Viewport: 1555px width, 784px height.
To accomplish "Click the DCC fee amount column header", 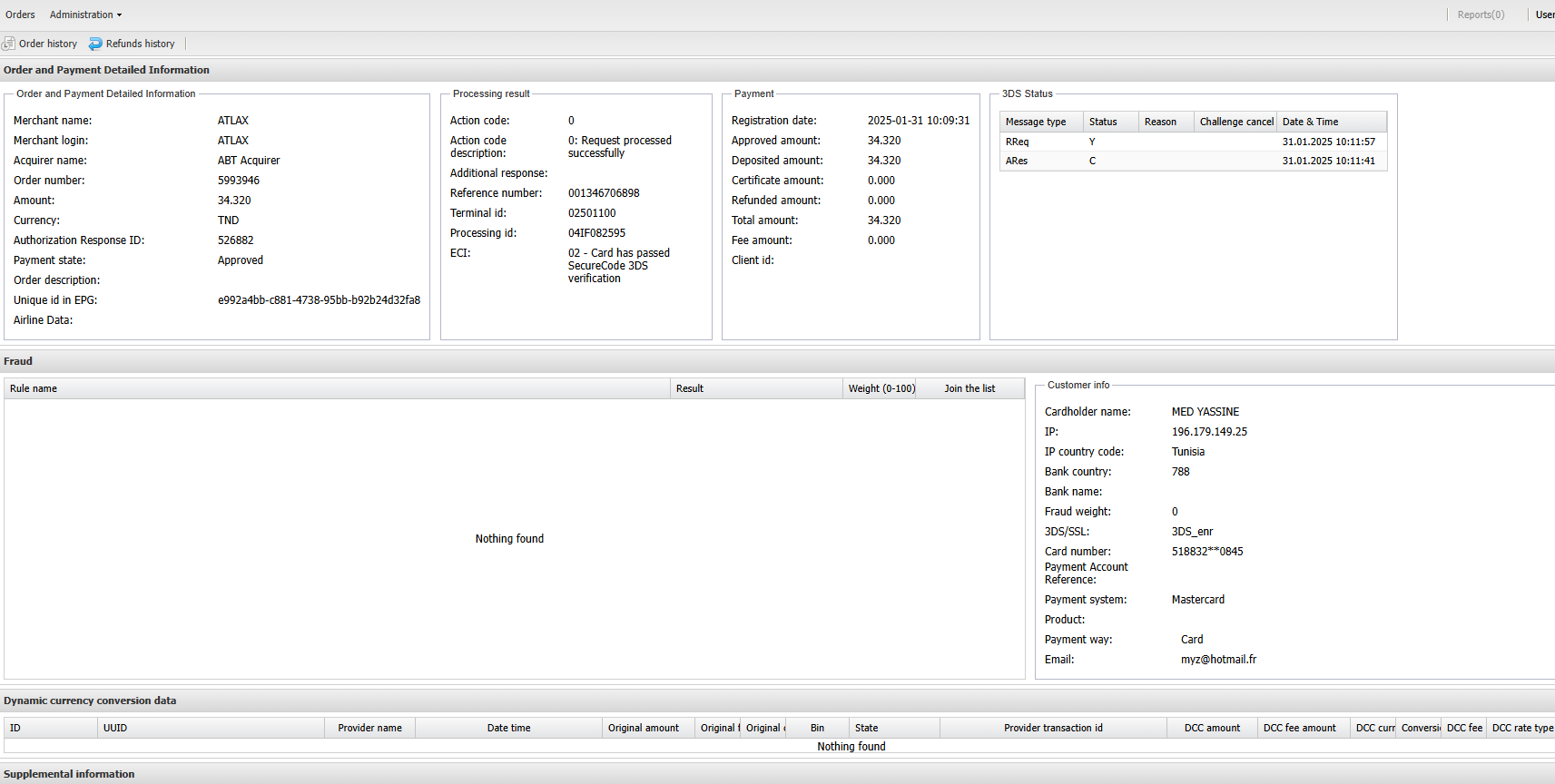I will 1300,728.
